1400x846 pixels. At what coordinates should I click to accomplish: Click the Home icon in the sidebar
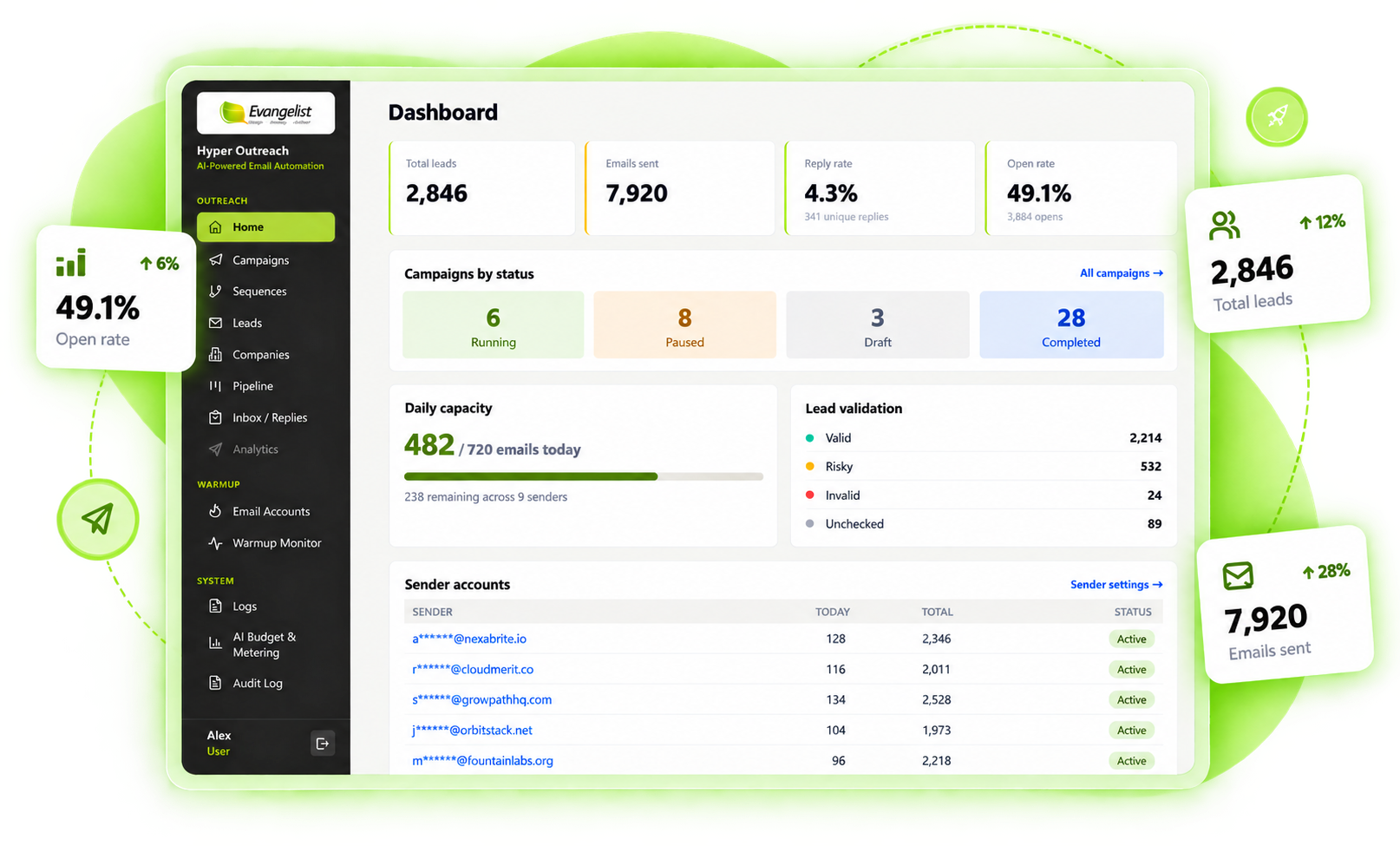[215, 227]
